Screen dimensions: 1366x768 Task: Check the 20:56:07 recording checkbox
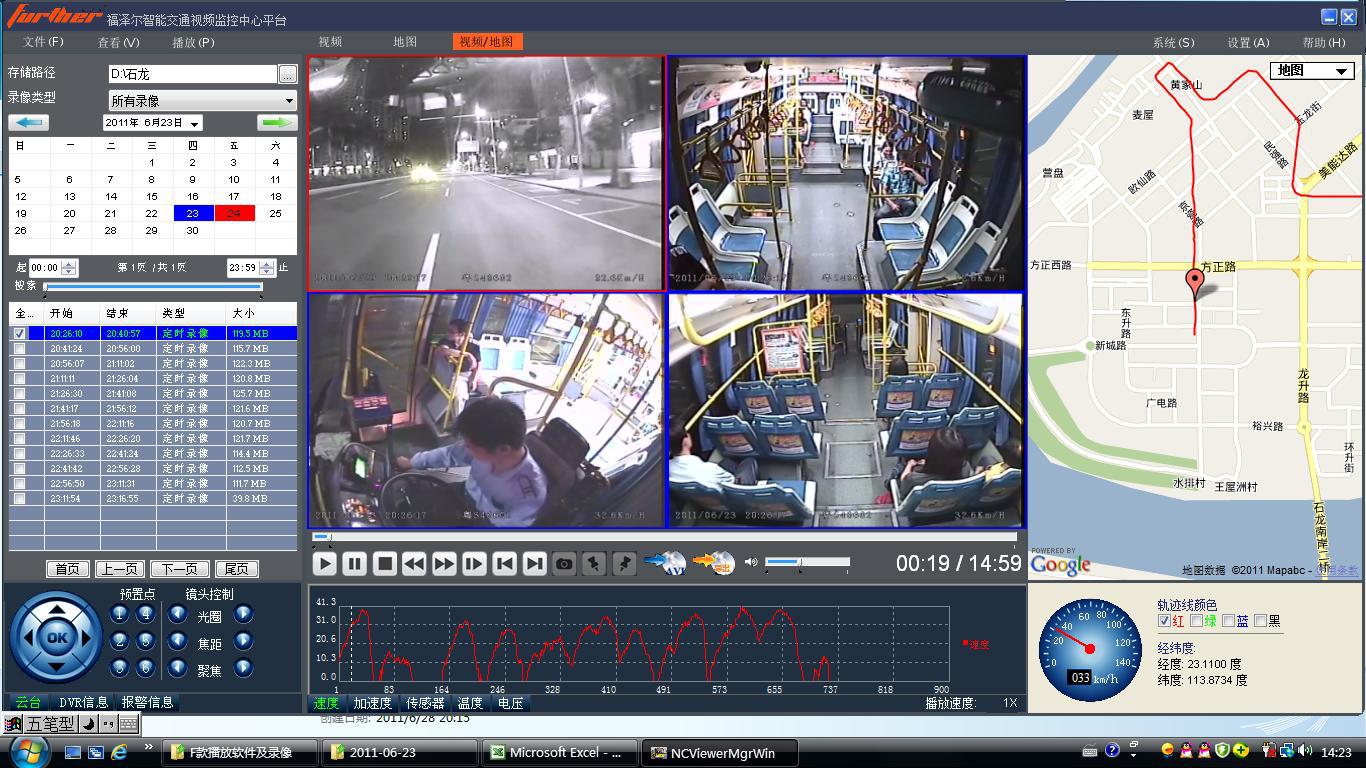pos(19,364)
